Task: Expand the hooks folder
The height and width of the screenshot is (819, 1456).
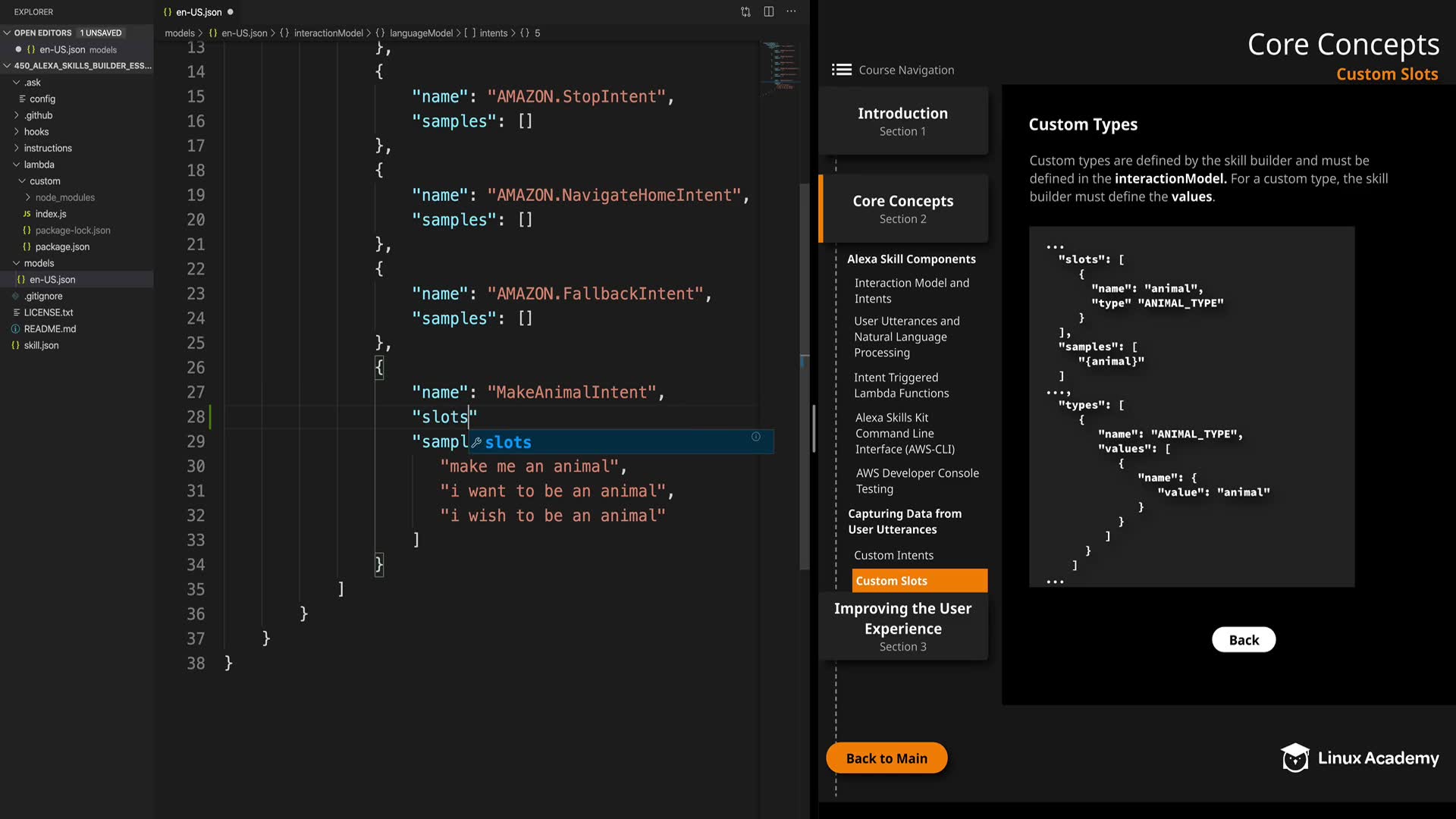Action: click(x=17, y=132)
